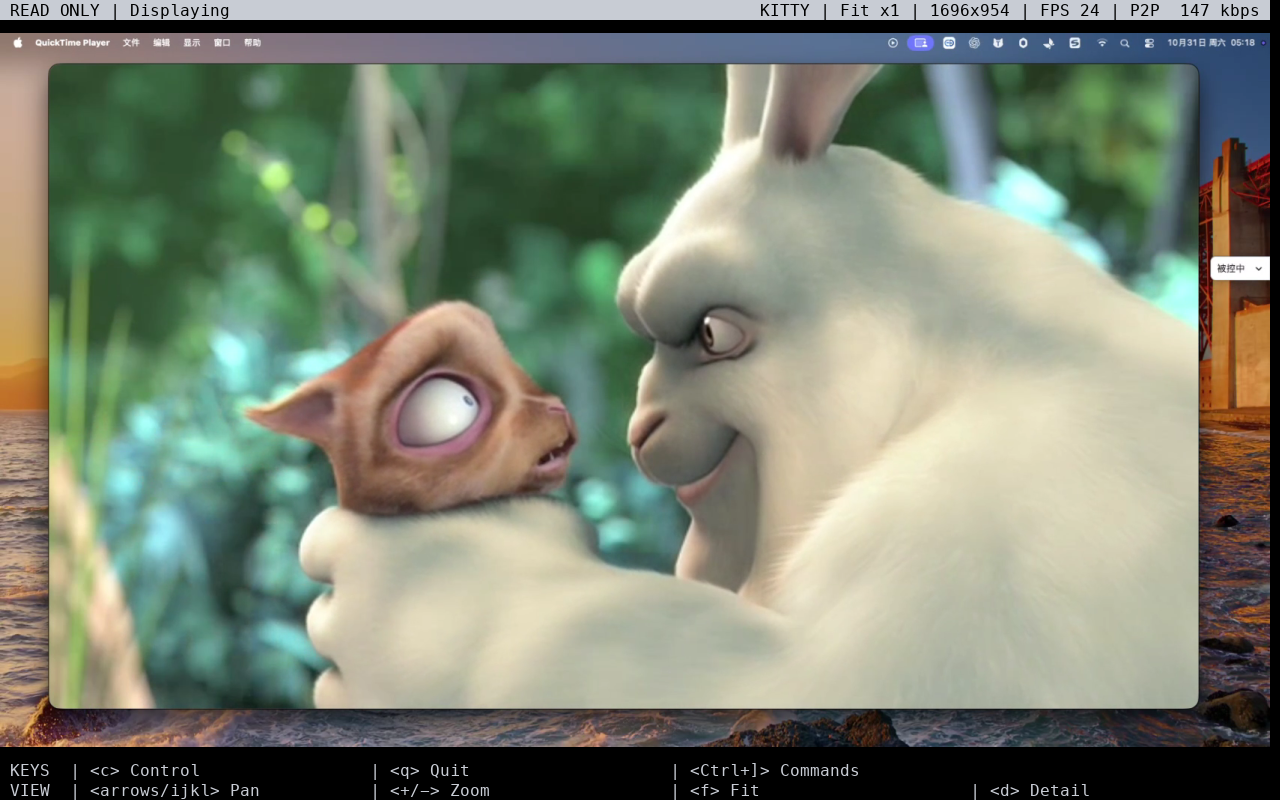Click the 147 kbps bitrate text
Screen dimensions: 1280x800
pos(1220,10)
